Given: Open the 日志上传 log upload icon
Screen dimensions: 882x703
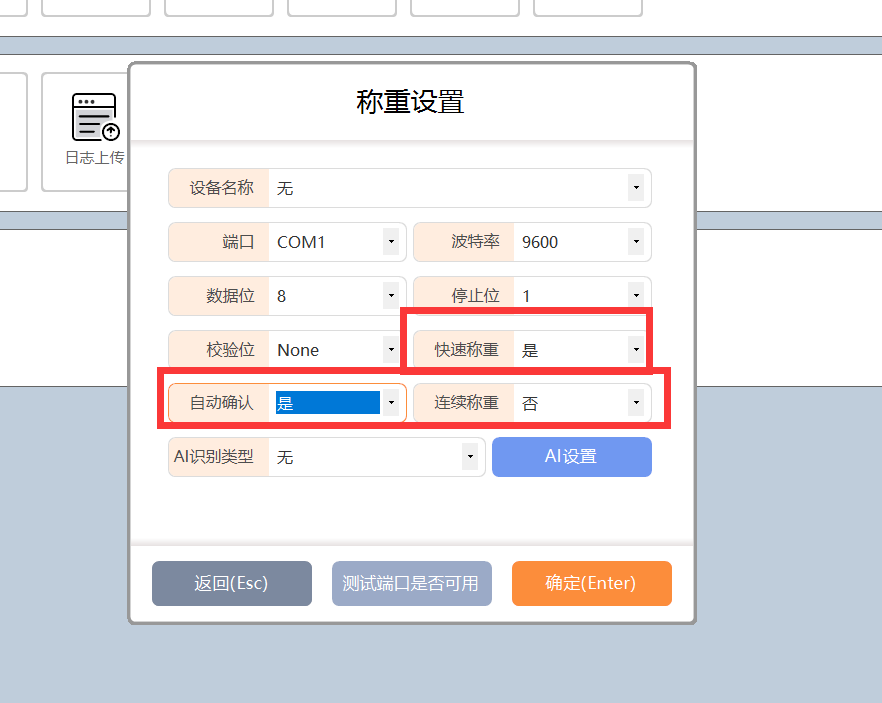Looking at the screenshot, I should [96, 117].
